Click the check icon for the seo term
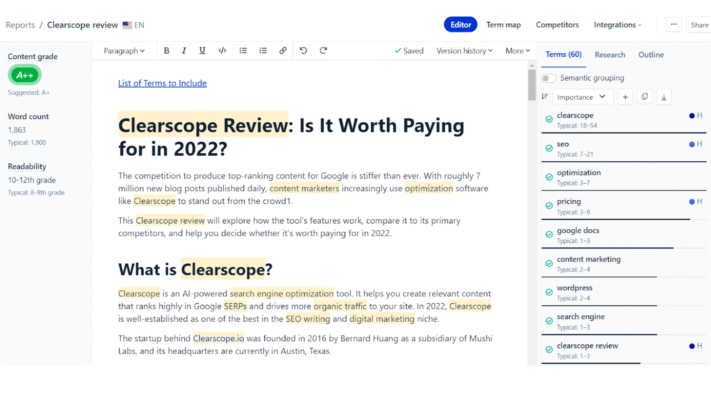This screenshot has width=711, height=400. [x=549, y=148]
